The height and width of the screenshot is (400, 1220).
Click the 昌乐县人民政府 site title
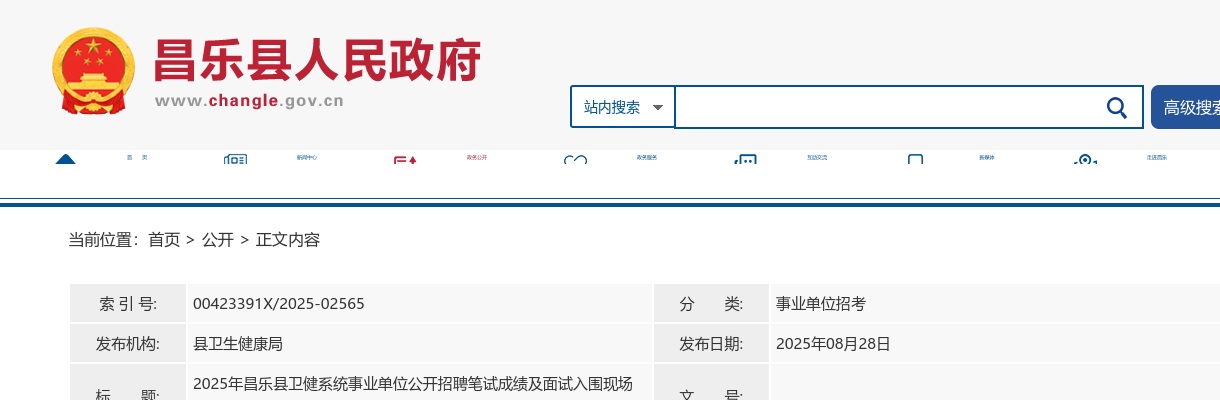(316, 61)
